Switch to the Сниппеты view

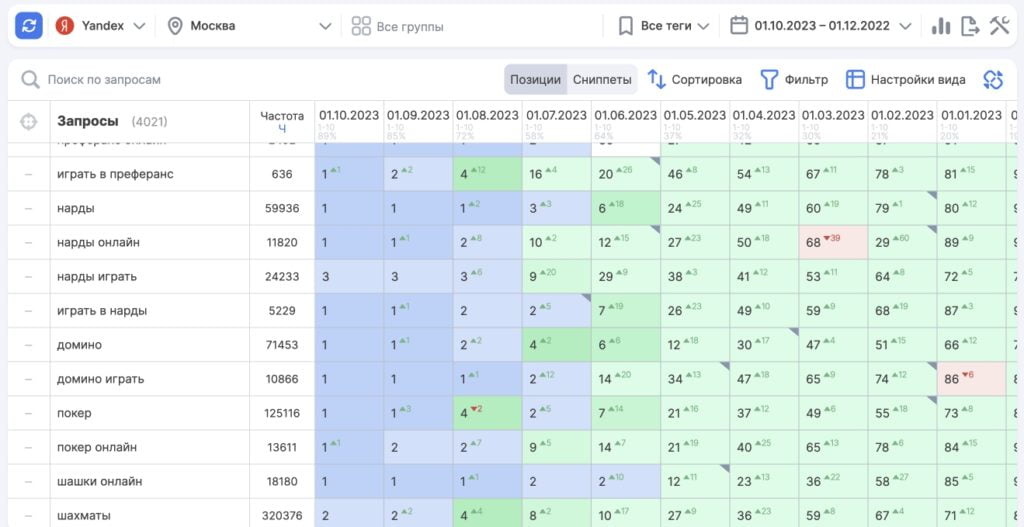pyautogui.click(x=602, y=80)
